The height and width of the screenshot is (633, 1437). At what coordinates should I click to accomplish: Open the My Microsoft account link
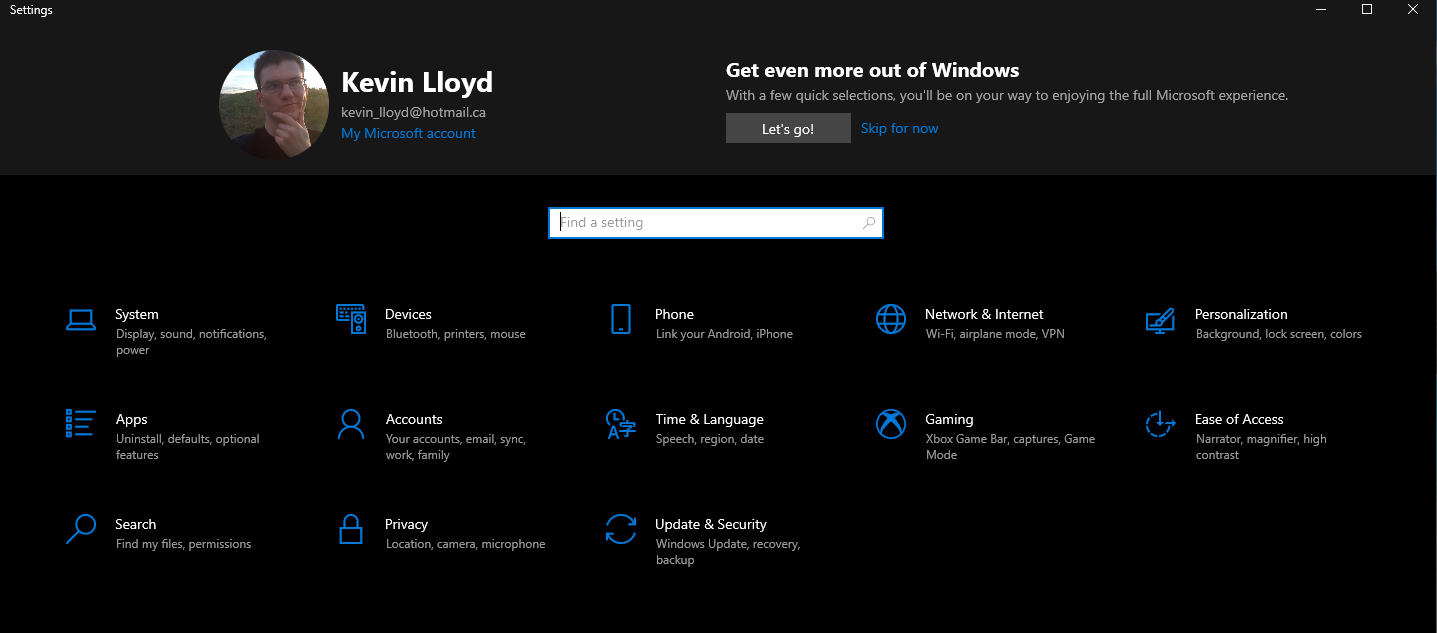pyautogui.click(x=408, y=133)
